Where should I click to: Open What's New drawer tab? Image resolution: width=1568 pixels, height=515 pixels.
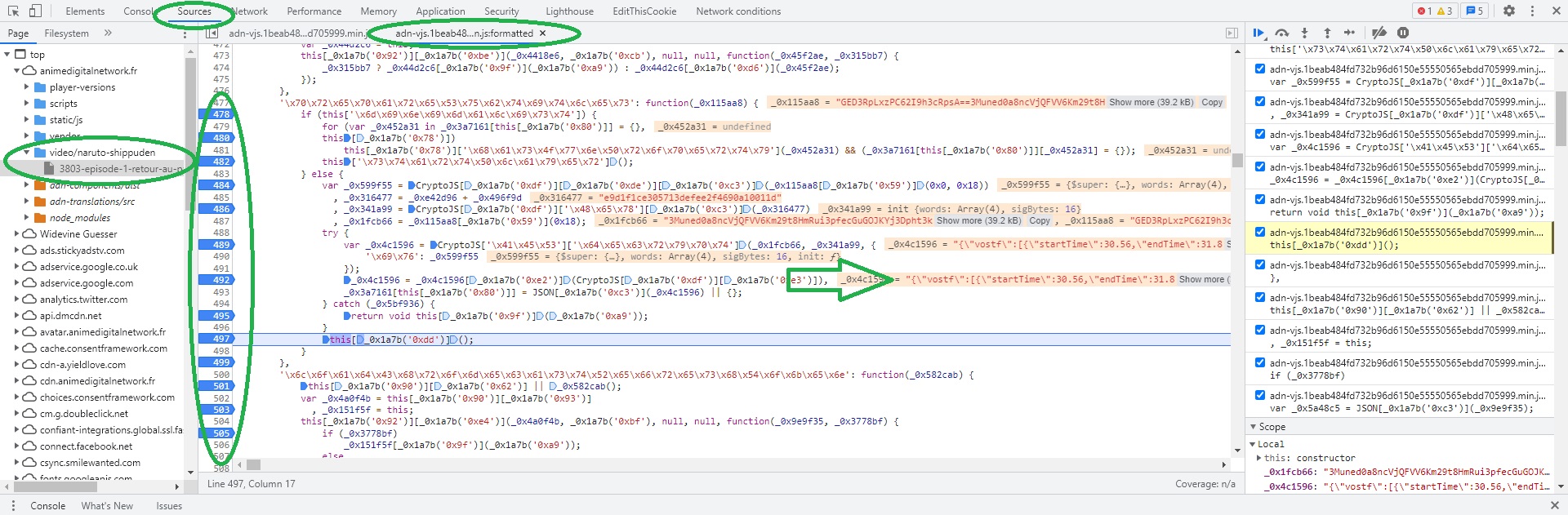[107, 506]
